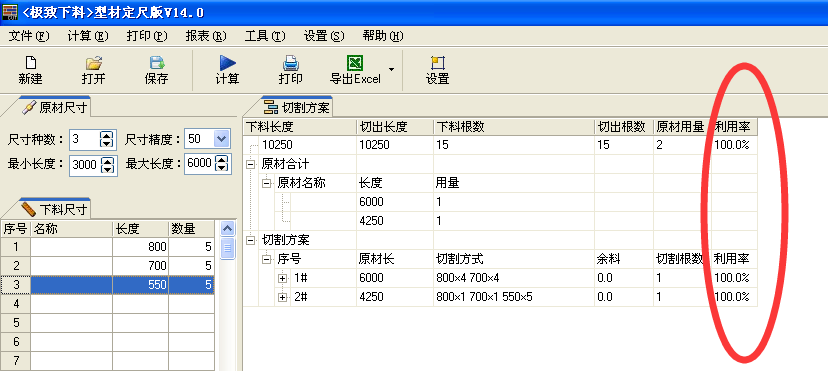Select row 3 header in 下料尺寸 table

(15, 285)
